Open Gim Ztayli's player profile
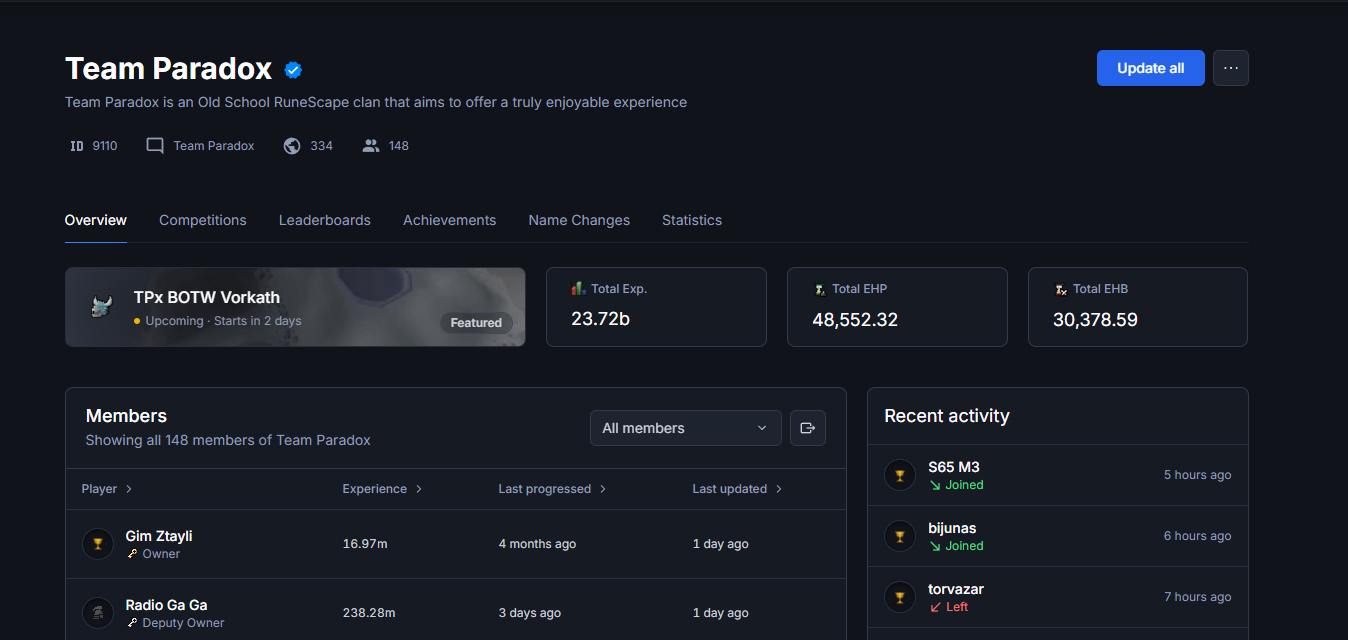Image resolution: width=1348 pixels, height=640 pixels. tap(159, 536)
